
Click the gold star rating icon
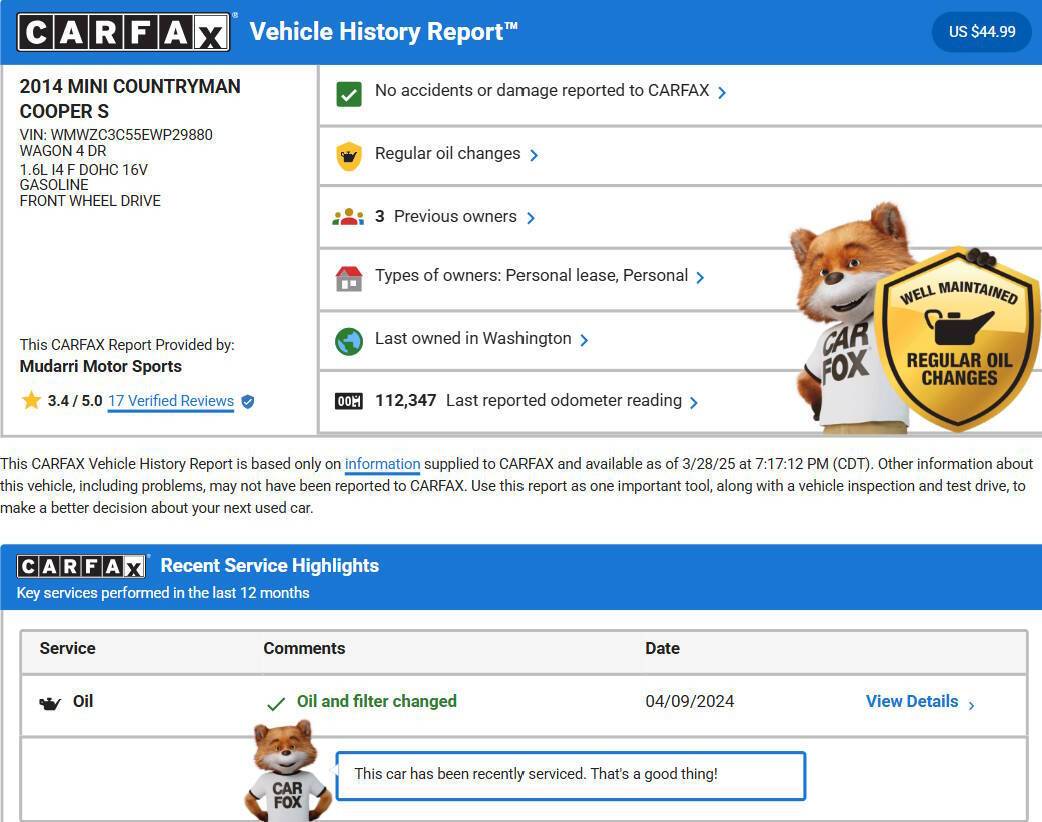[x=31, y=400]
